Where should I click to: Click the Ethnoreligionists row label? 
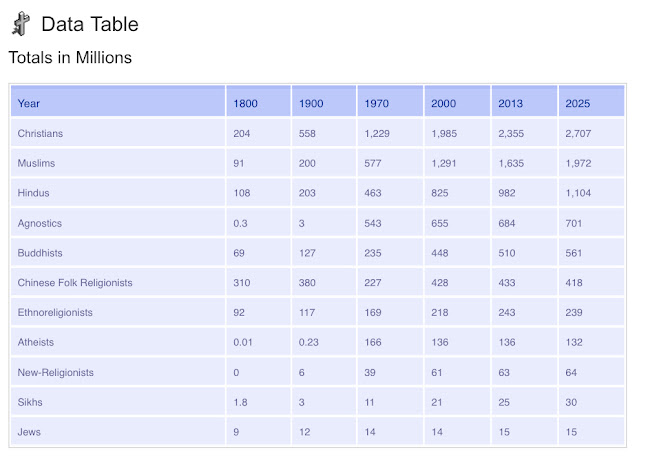pos(55,313)
